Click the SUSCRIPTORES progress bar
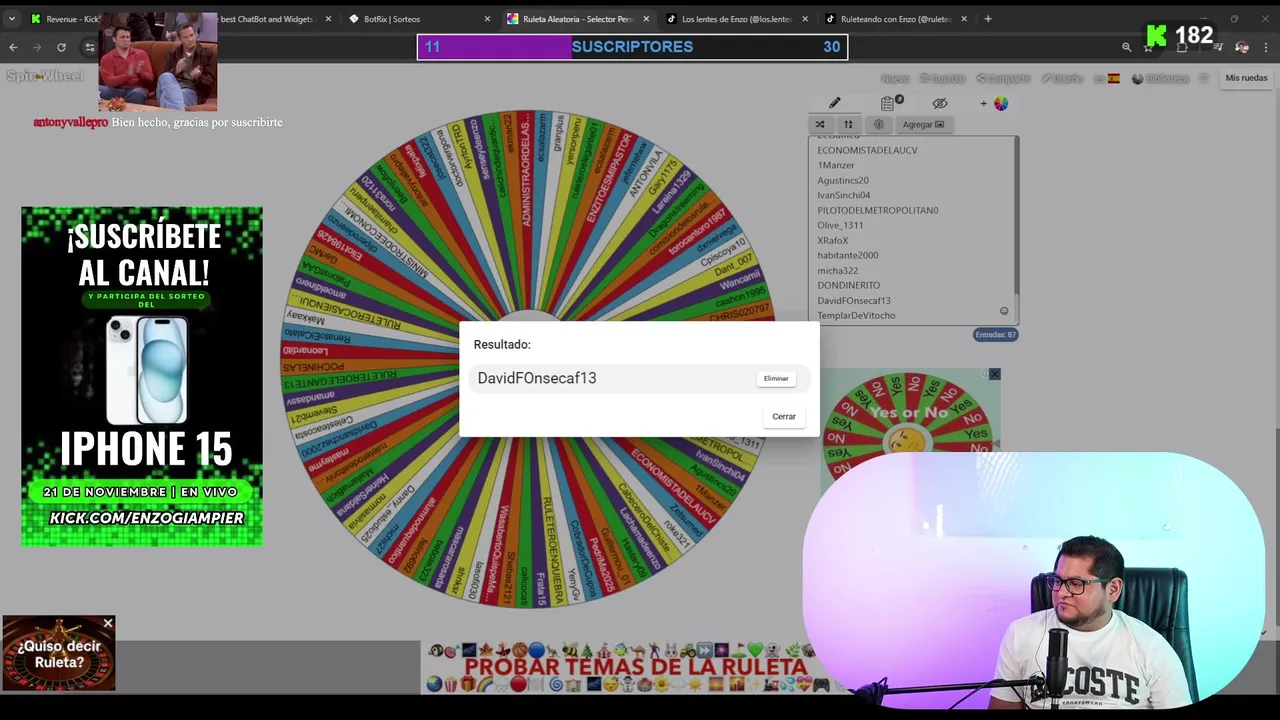The height and width of the screenshot is (720, 1280). click(632, 47)
